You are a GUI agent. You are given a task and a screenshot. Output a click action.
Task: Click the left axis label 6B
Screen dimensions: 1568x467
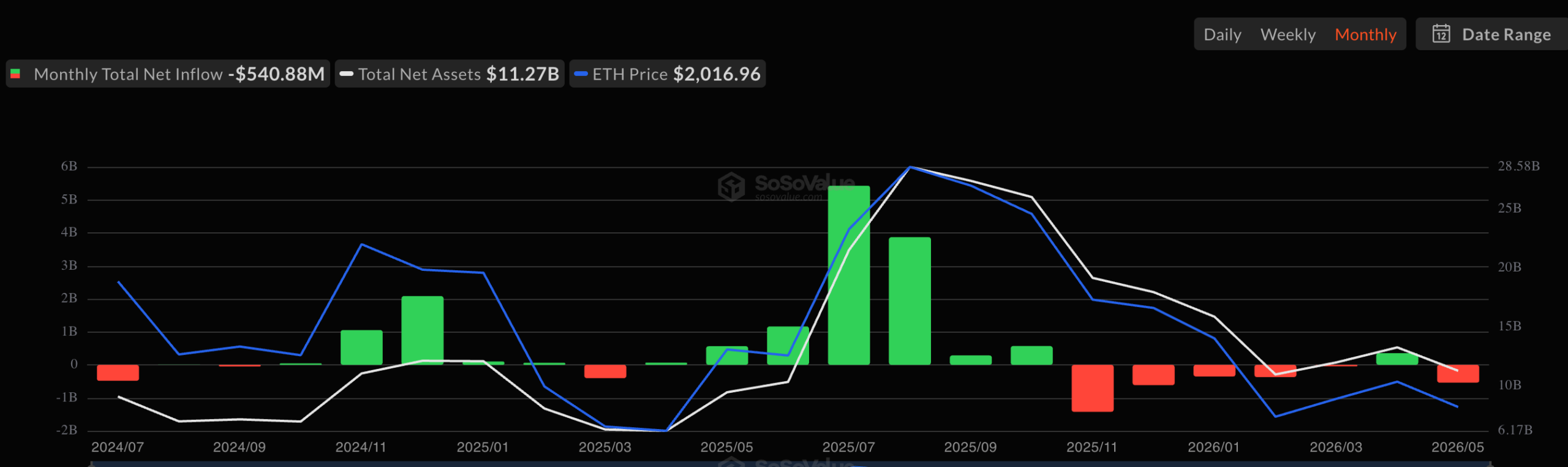69,166
